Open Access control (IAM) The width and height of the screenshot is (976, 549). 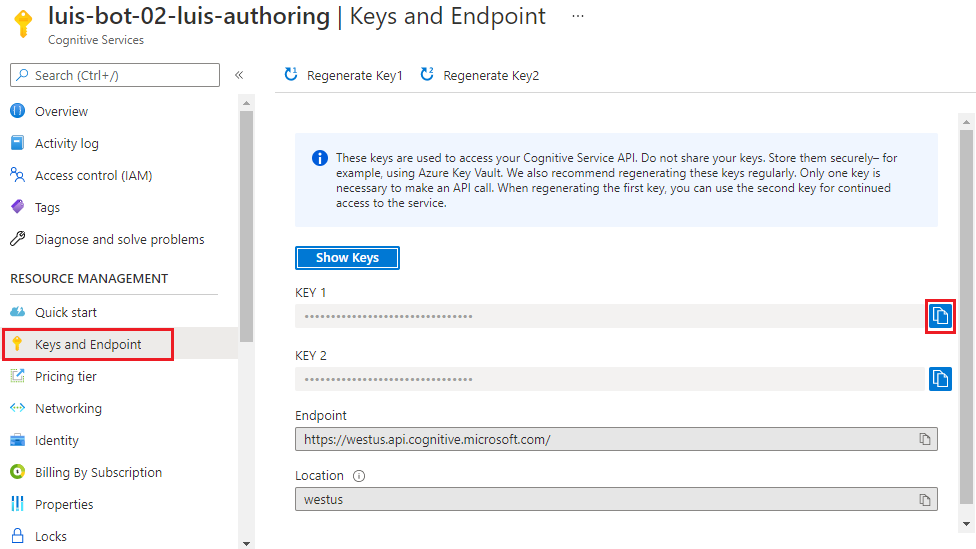(x=93, y=175)
